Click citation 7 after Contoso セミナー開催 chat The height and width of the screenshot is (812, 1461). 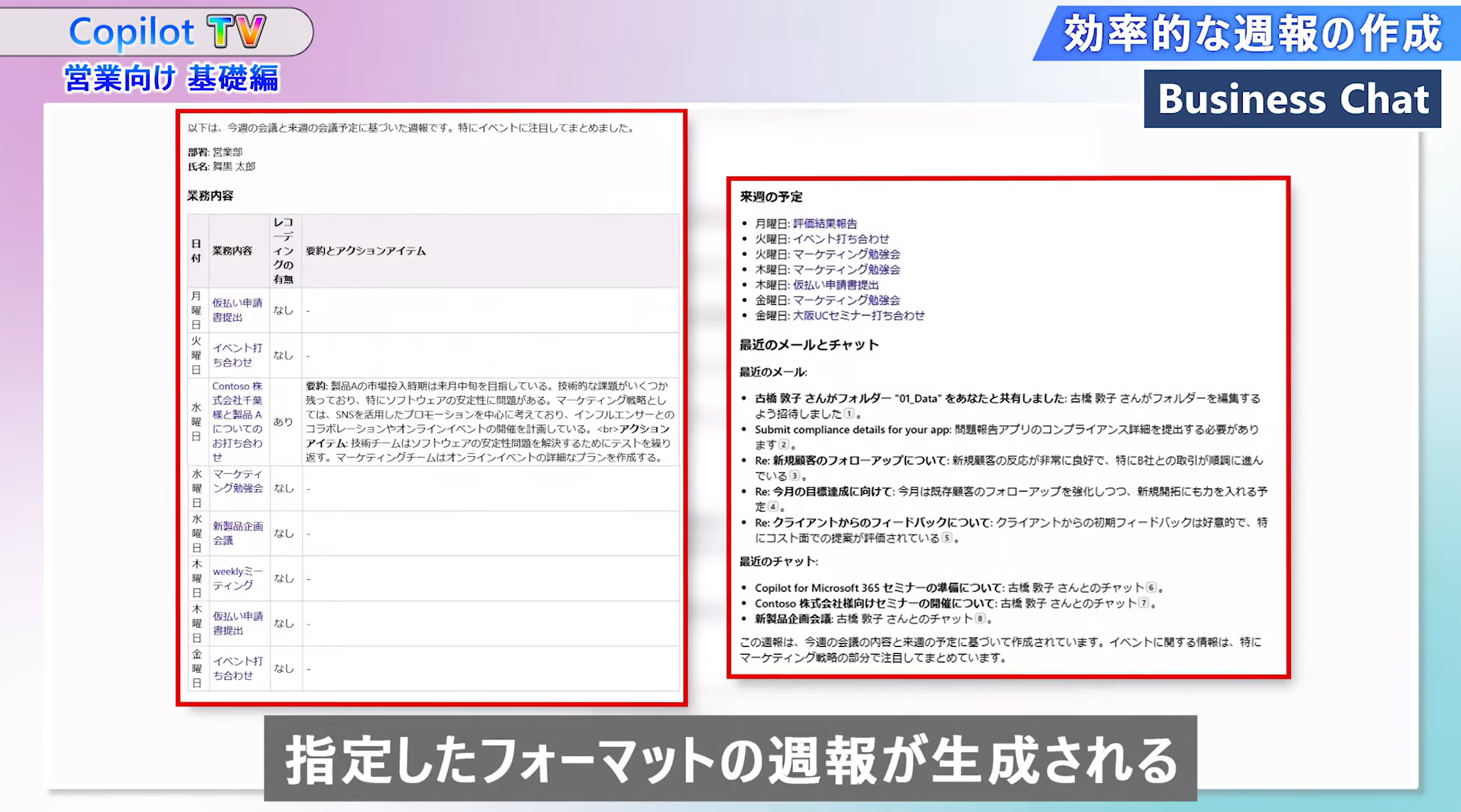click(x=1144, y=603)
